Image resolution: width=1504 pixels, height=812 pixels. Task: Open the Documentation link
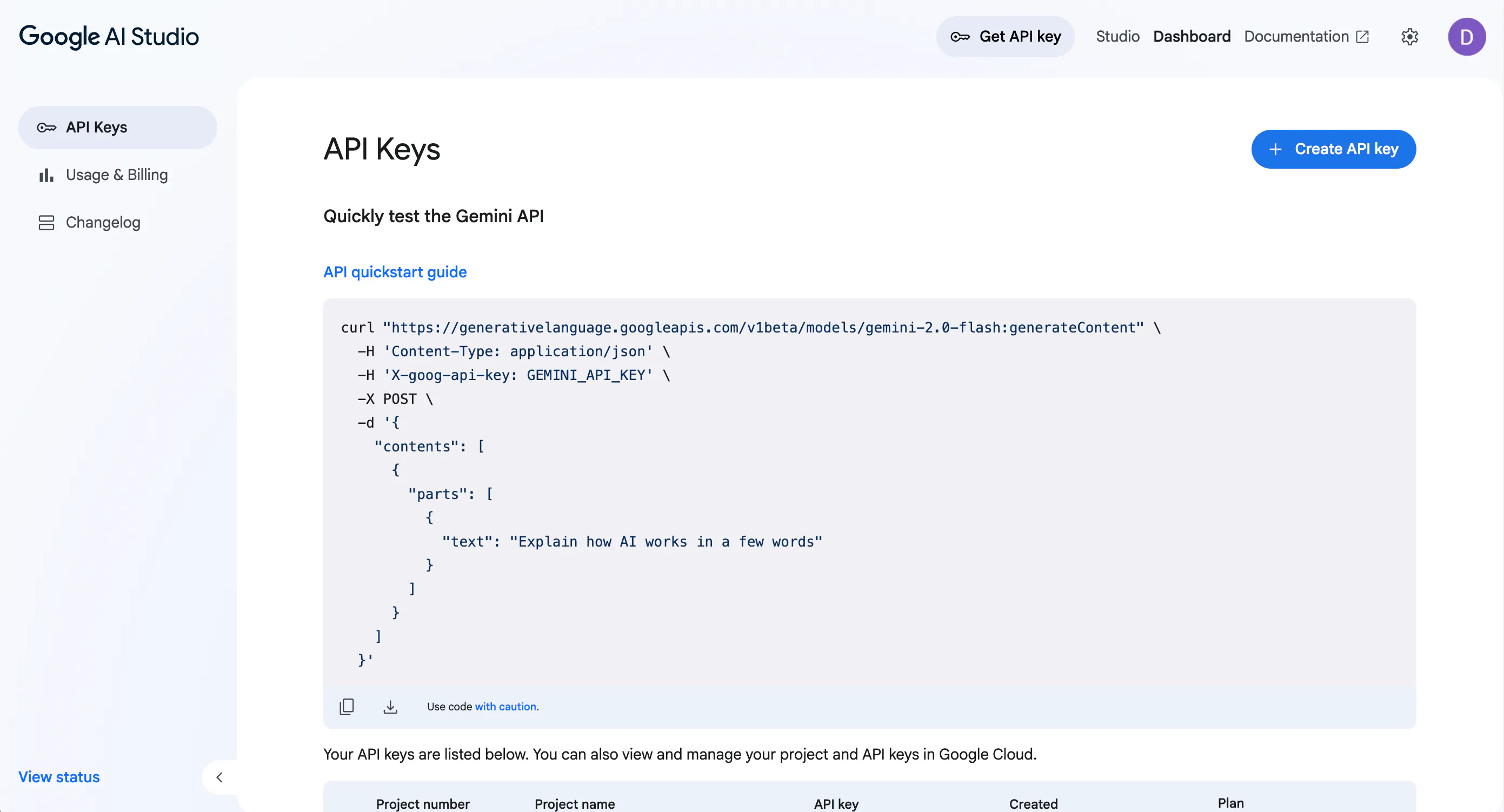(x=1307, y=37)
